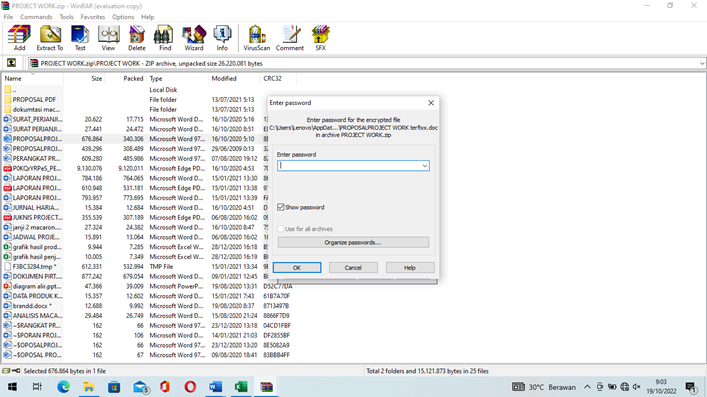Open the Favorites menu
Viewport: 707px width, 397px height.
93,17
